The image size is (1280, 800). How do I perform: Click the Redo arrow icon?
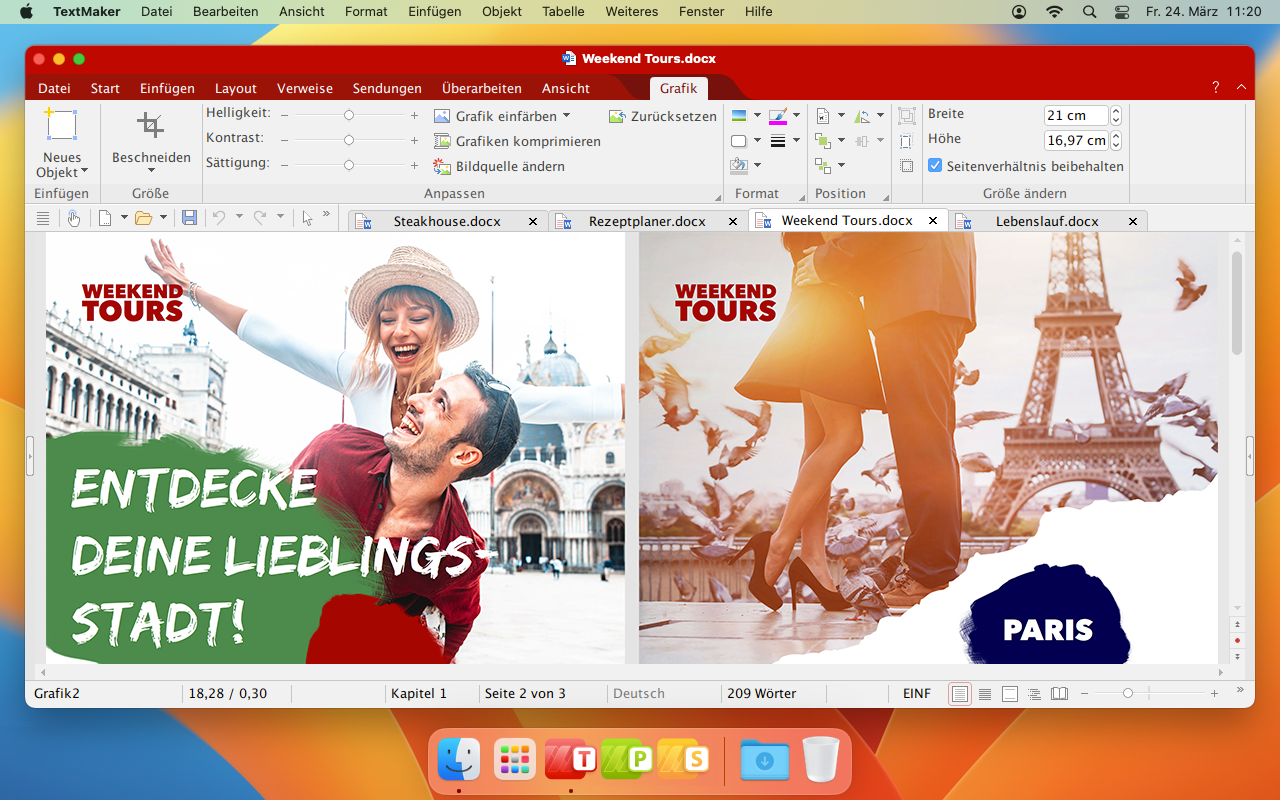pos(259,218)
